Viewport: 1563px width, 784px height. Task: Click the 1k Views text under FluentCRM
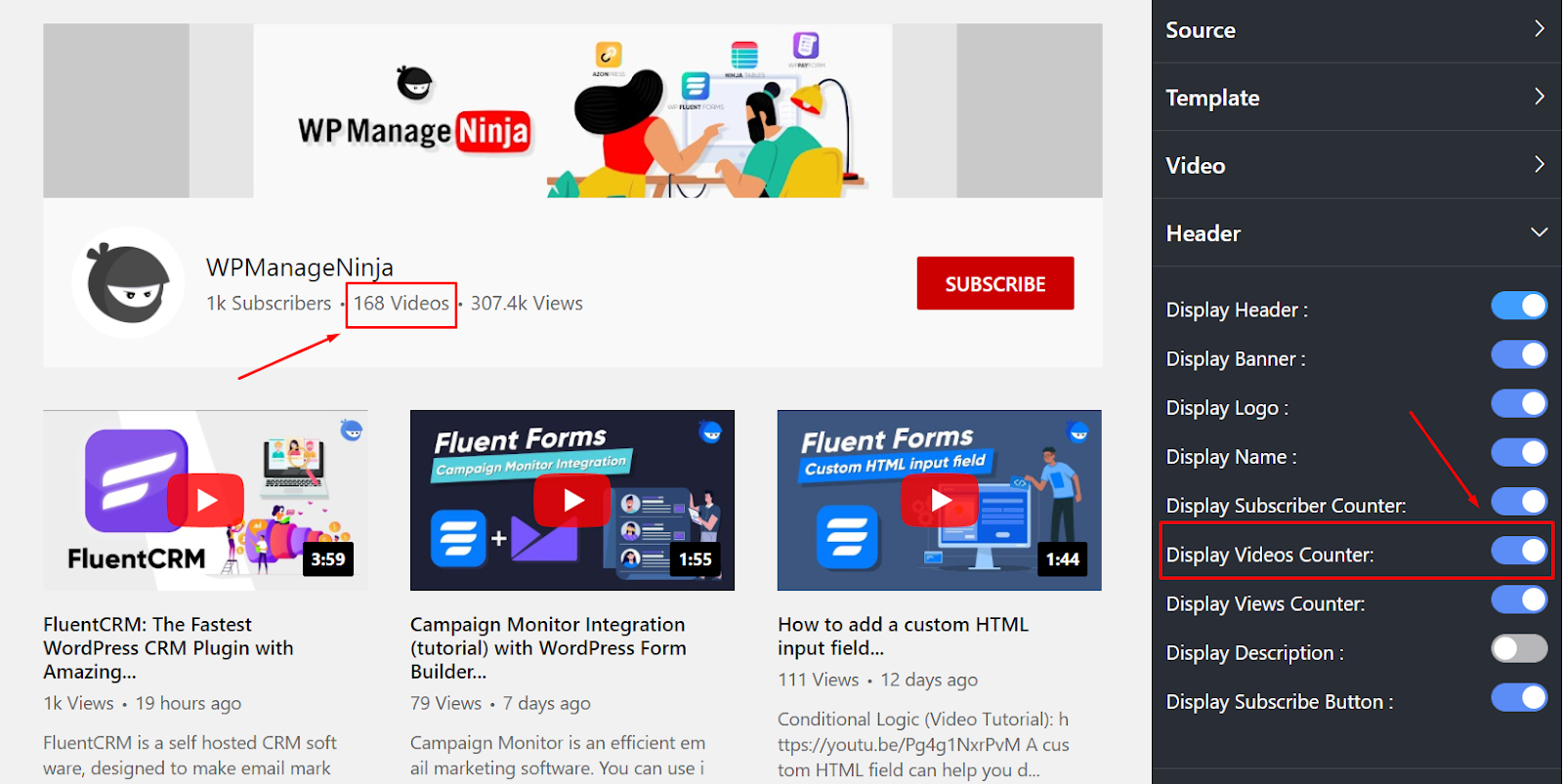78,704
